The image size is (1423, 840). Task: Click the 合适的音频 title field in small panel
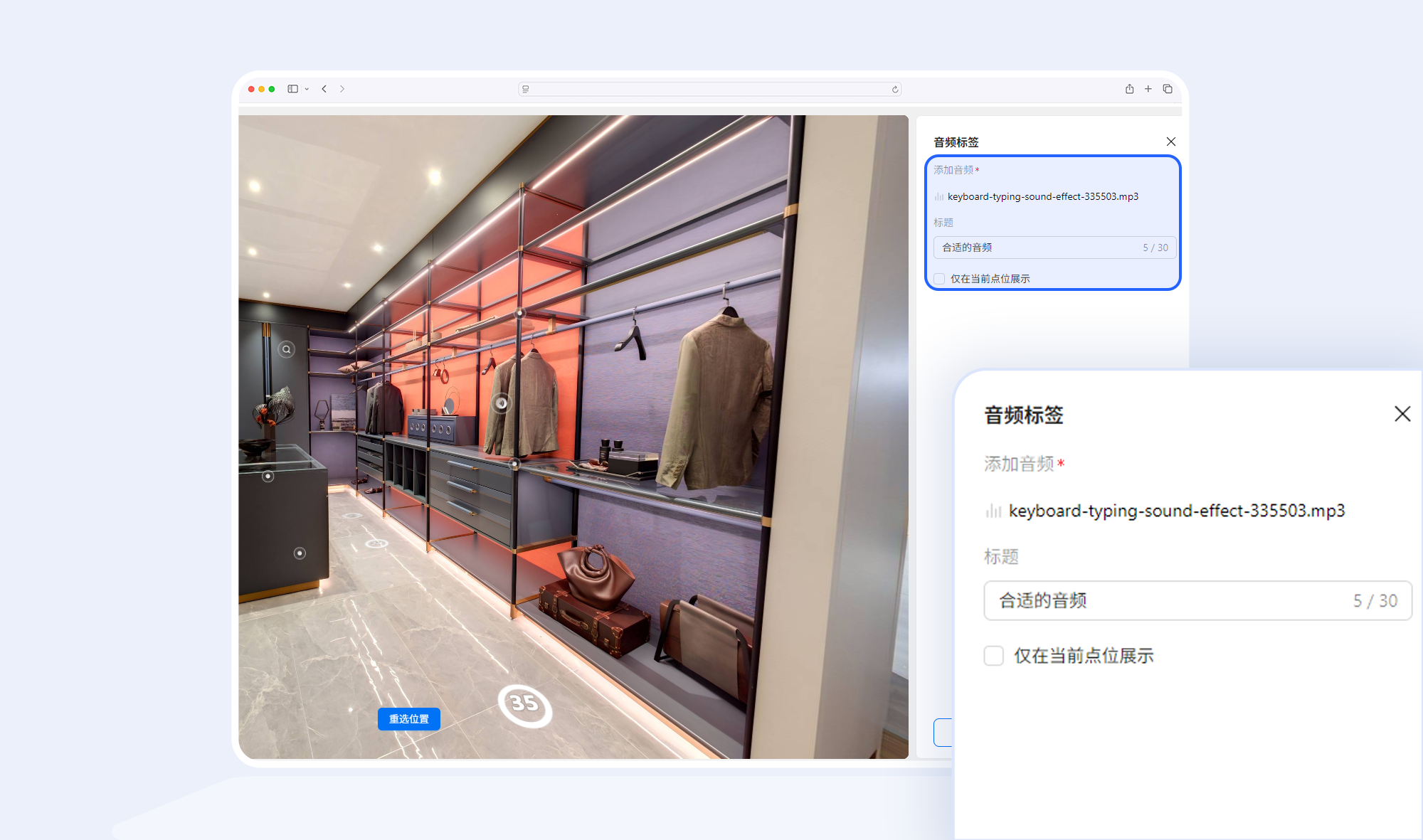(x=1054, y=248)
